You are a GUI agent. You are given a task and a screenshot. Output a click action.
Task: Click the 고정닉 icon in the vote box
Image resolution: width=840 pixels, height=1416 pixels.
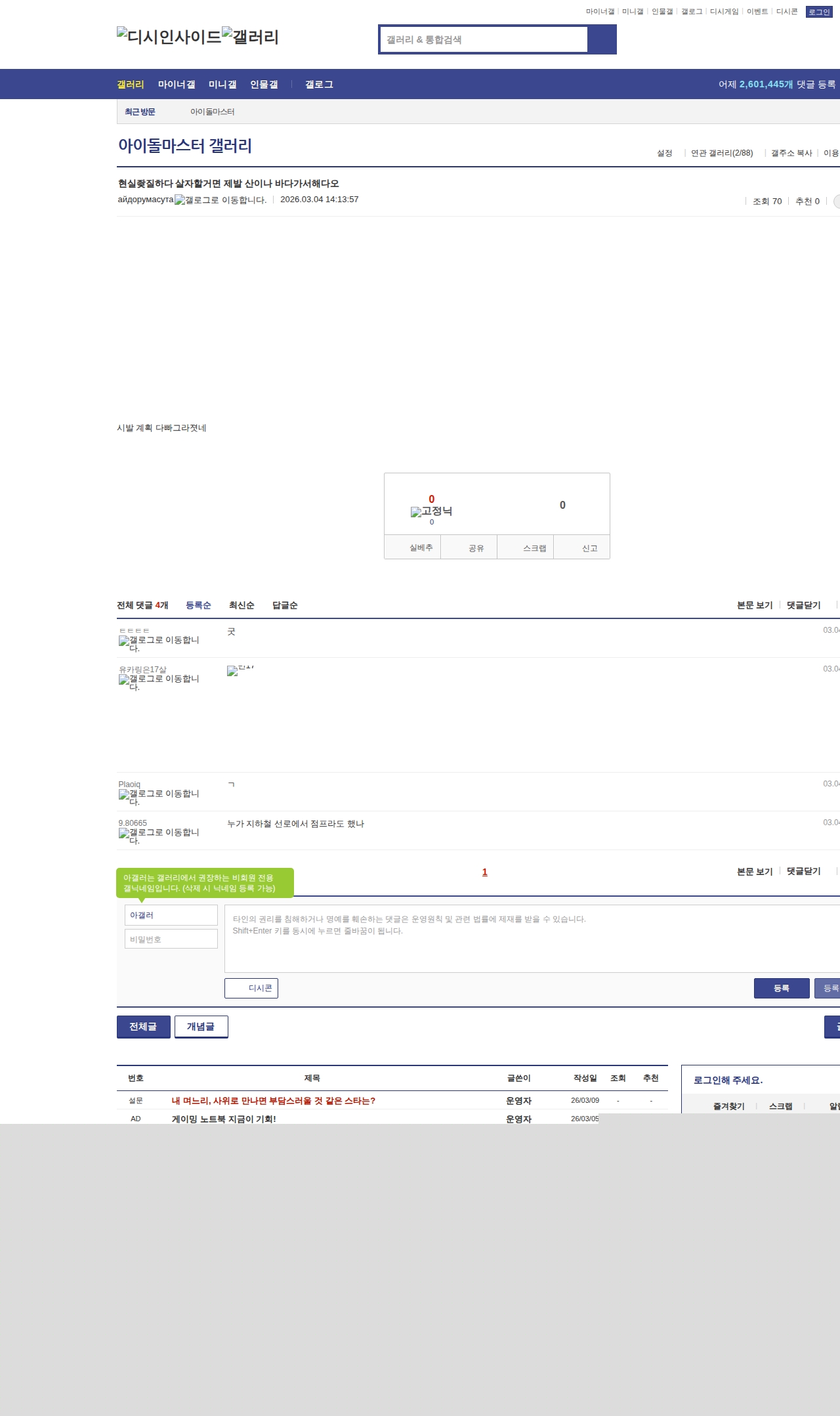pyautogui.click(x=431, y=511)
